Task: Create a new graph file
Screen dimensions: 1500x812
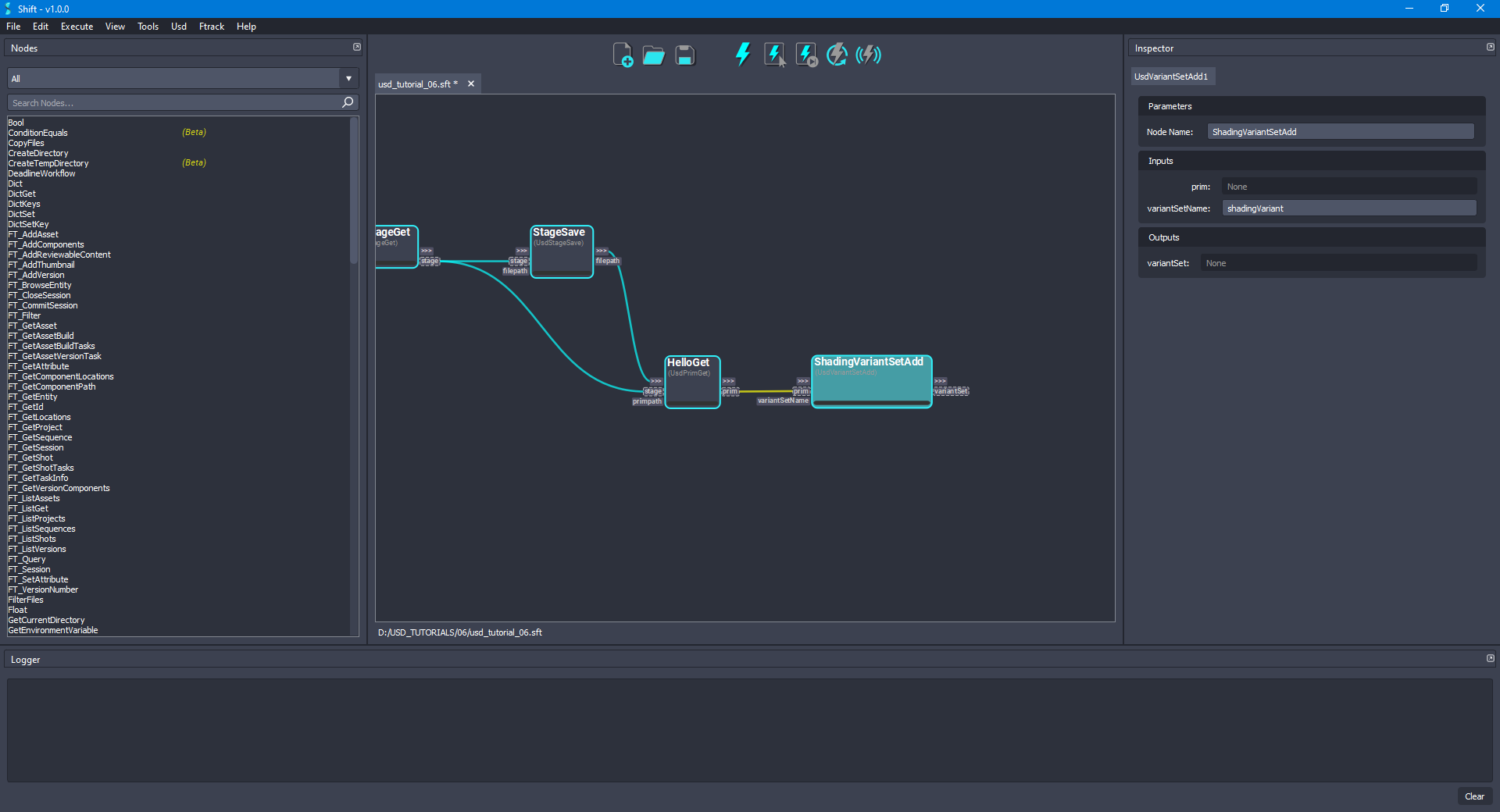Action: click(x=622, y=55)
